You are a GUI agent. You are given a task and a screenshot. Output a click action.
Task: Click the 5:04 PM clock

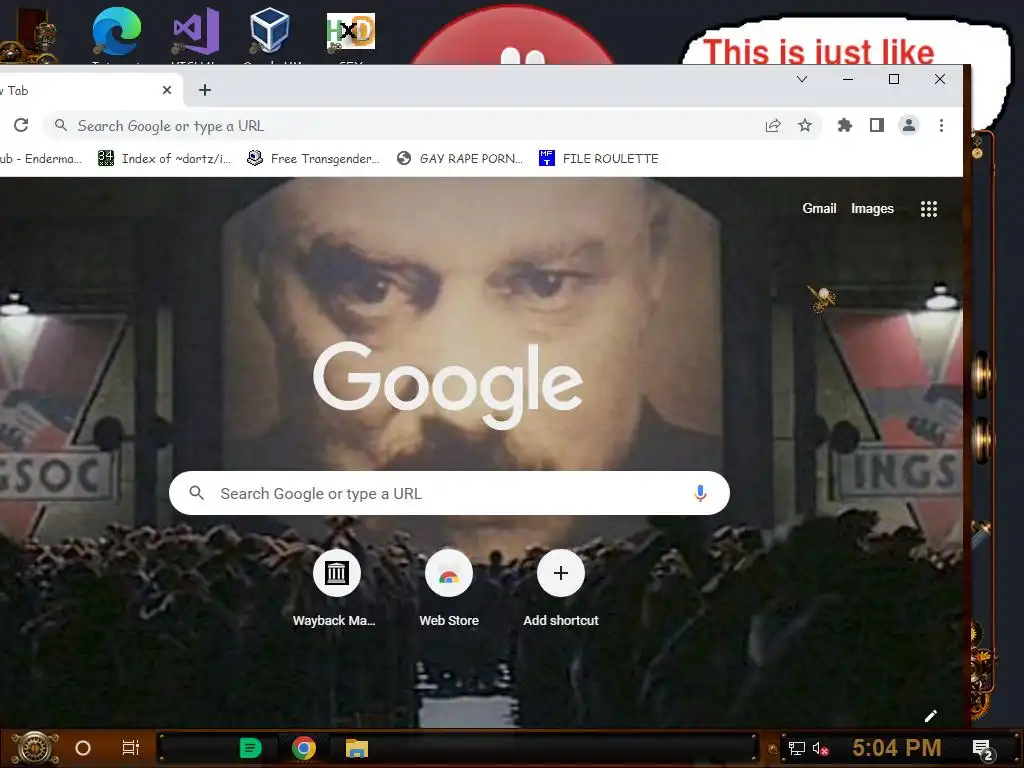point(897,748)
